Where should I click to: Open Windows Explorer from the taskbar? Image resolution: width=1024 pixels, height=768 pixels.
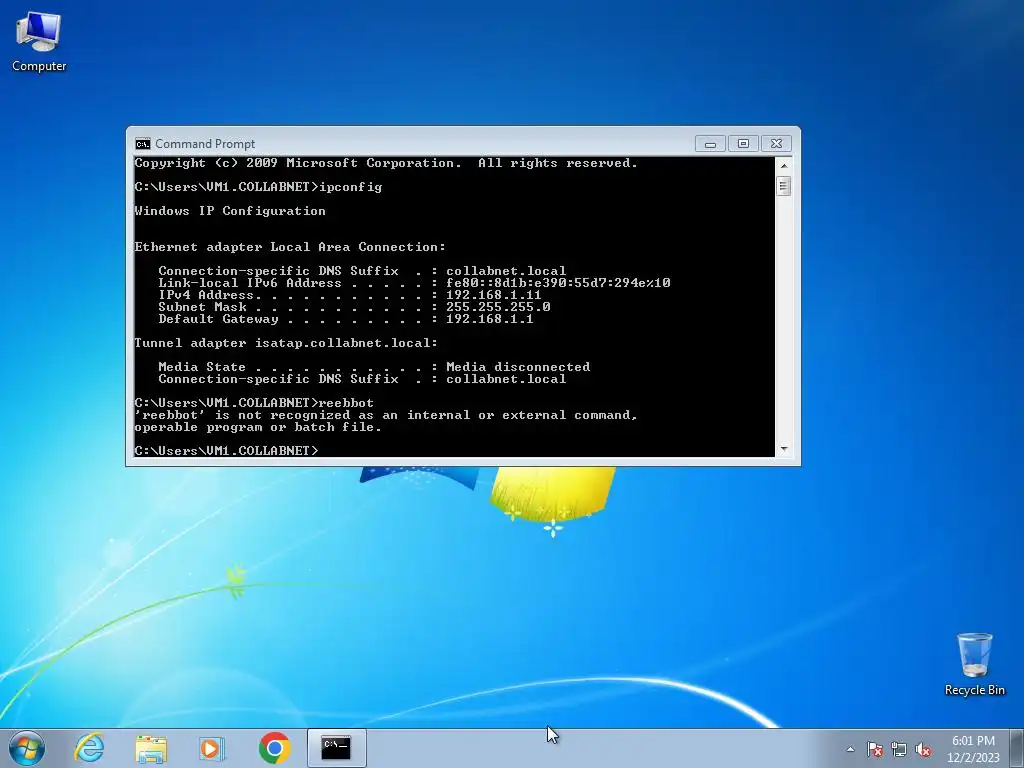[x=151, y=748]
